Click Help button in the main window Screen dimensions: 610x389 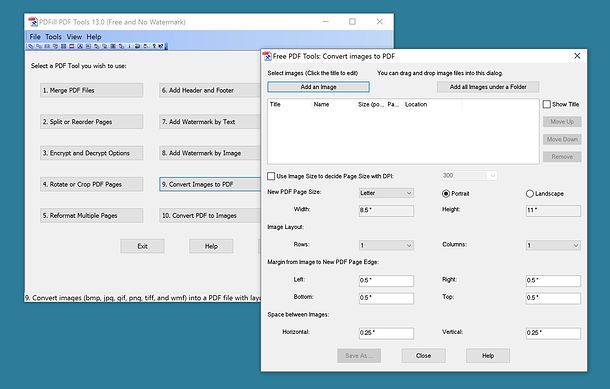click(x=211, y=246)
